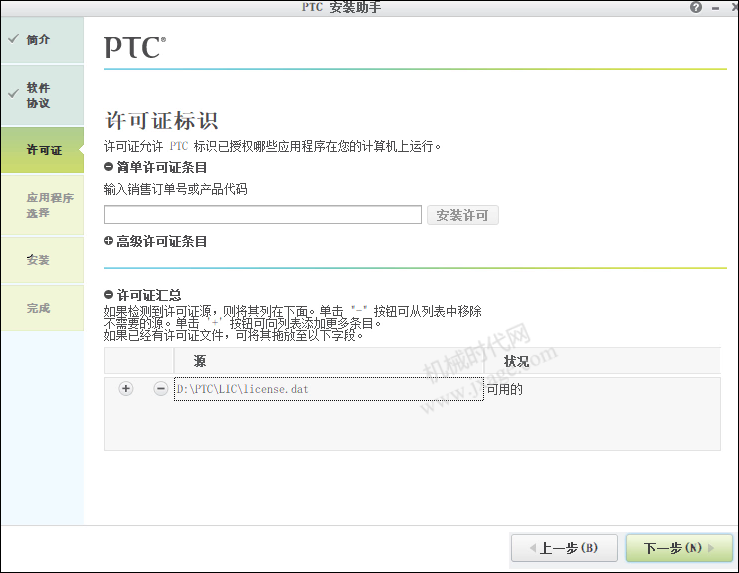Viewport: 739px width, 573px height.
Task: Collapse the 许可证汇总 section
Action: [x=108, y=295]
